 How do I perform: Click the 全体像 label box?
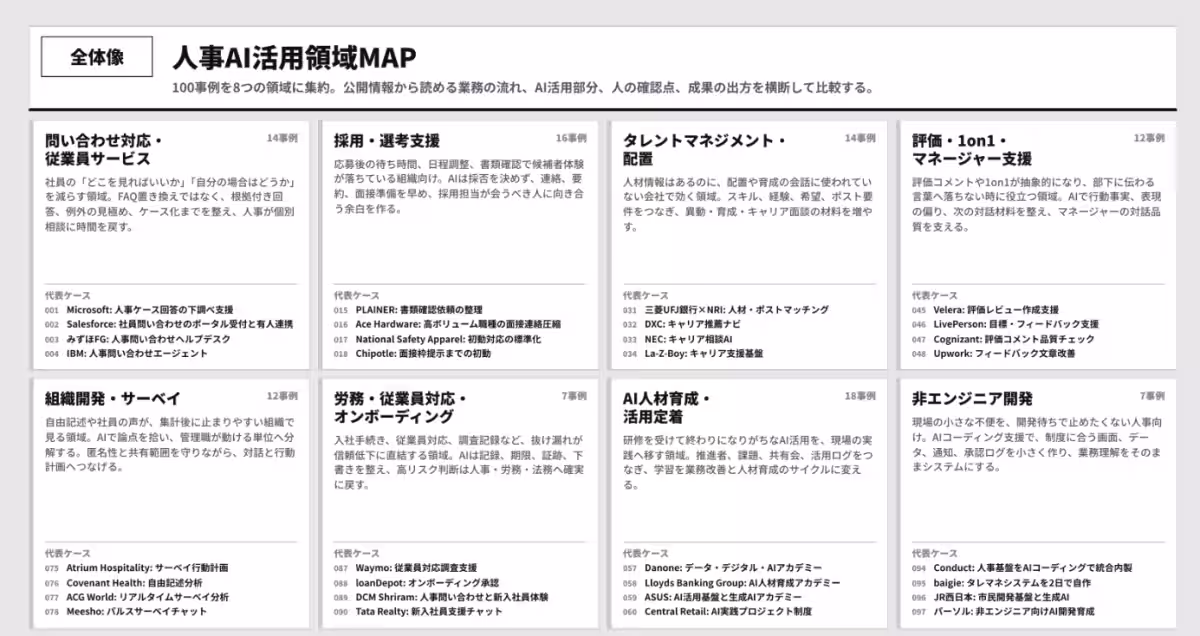(x=96, y=58)
